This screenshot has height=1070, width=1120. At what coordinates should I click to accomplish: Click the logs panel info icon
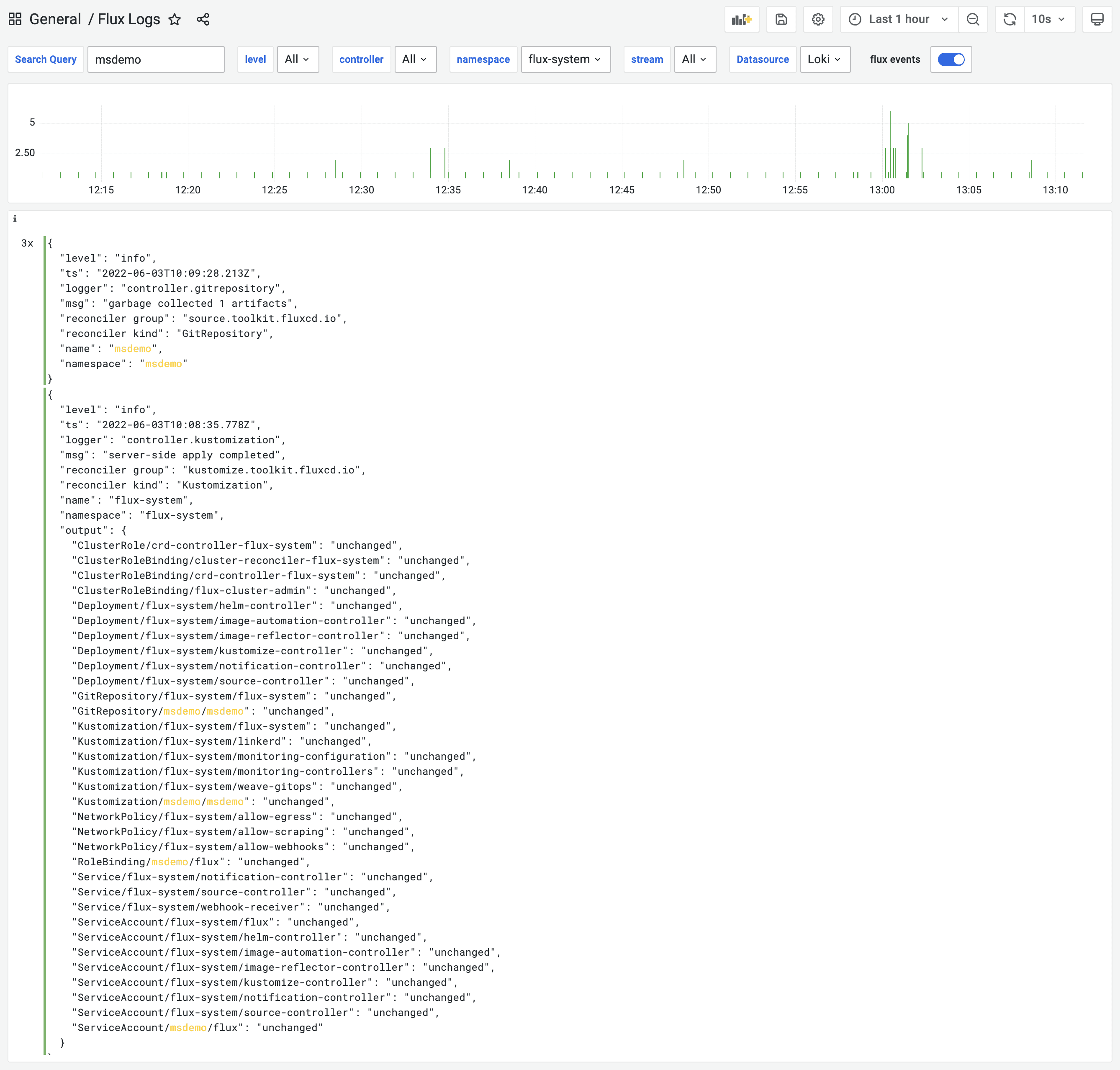point(15,219)
